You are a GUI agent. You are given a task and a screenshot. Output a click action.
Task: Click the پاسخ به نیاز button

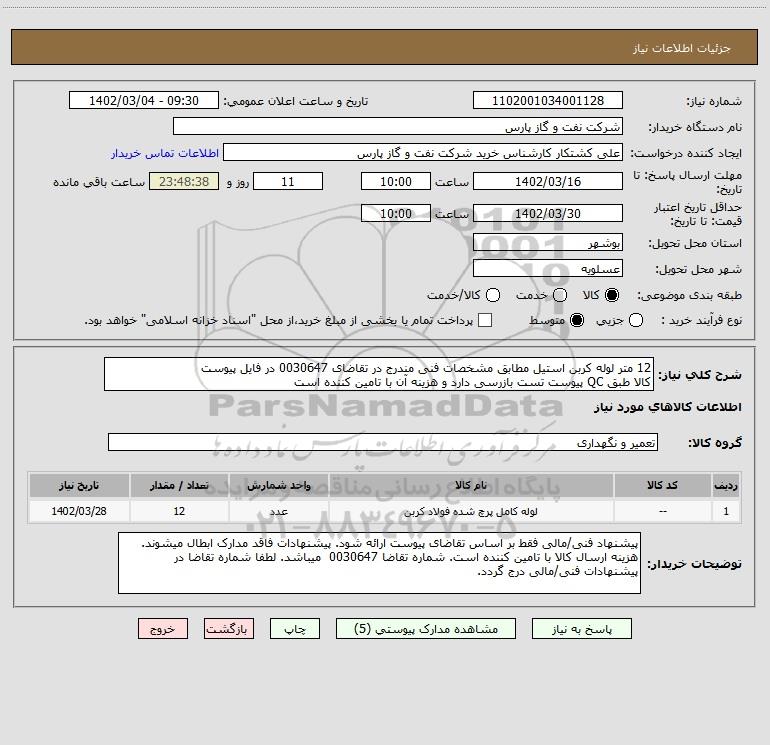[x=582, y=629]
